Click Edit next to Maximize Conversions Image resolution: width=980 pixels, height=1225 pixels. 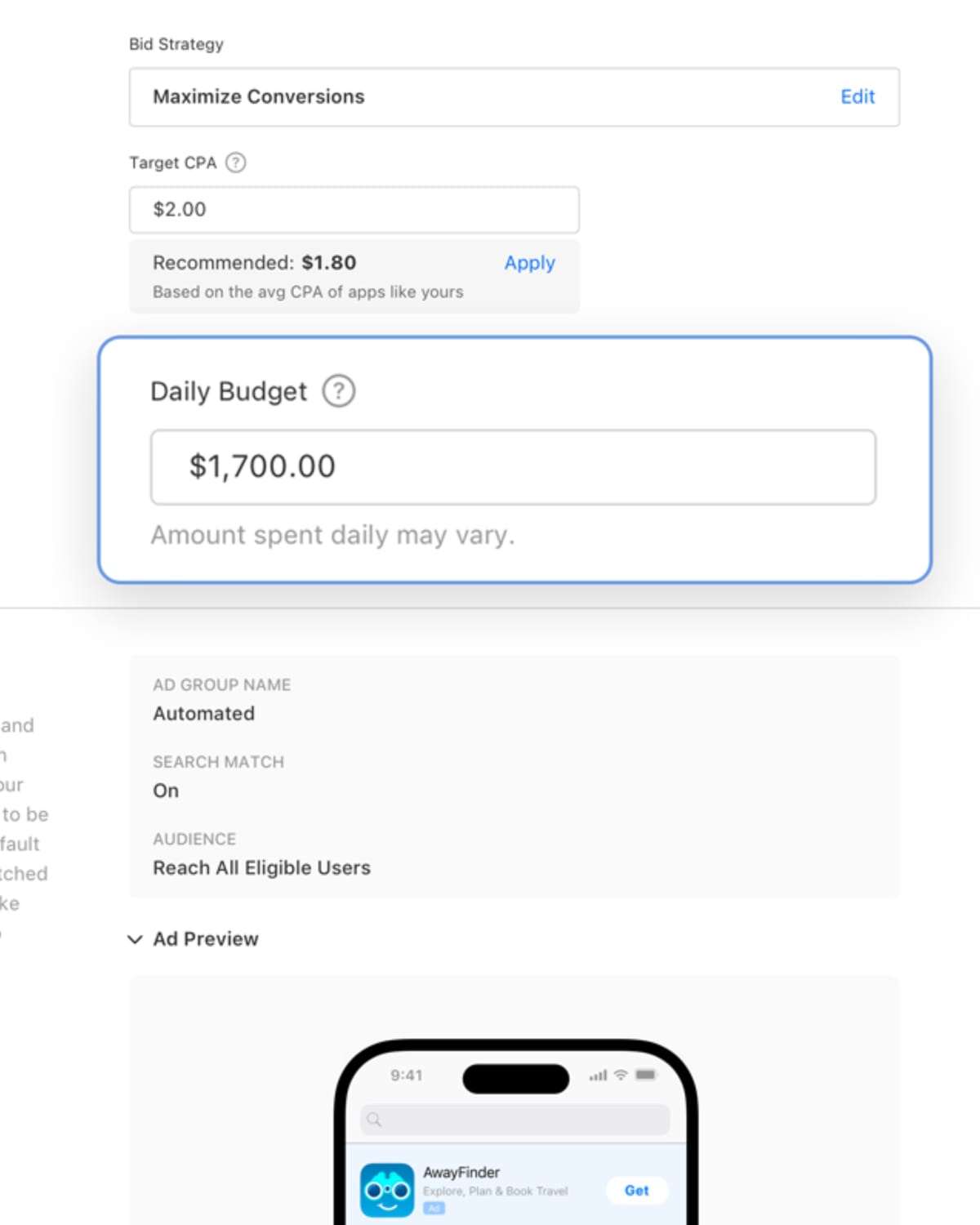click(857, 96)
